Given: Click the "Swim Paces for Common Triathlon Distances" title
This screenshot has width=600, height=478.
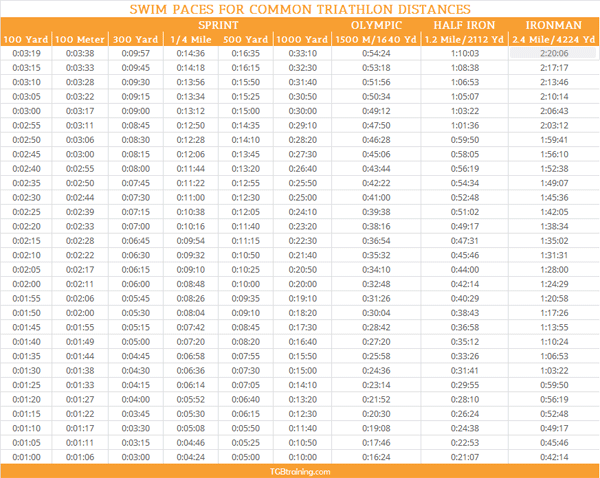Looking at the screenshot, I should click(300, 9).
